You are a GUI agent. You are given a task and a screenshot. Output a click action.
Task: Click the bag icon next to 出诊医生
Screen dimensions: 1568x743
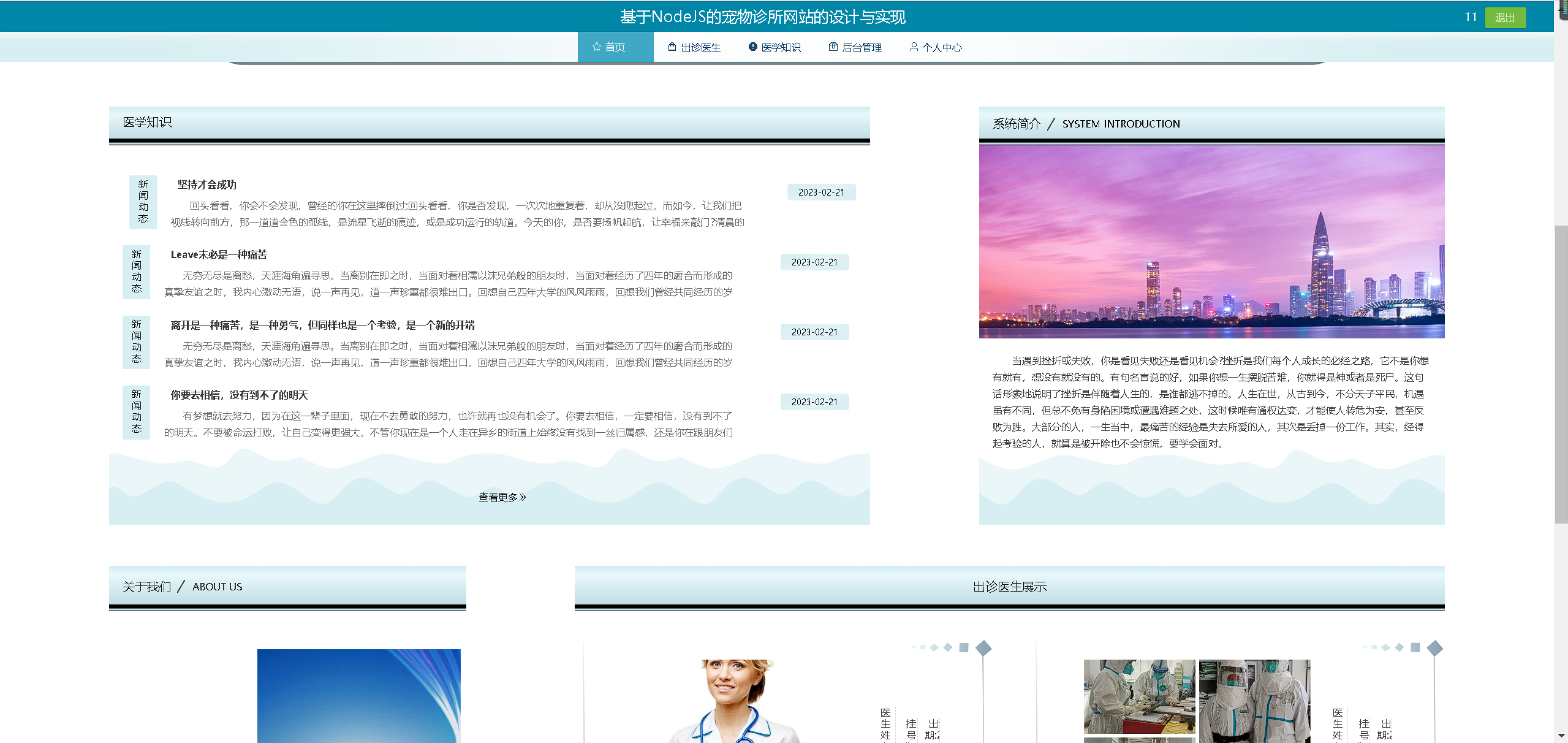[672, 47]
